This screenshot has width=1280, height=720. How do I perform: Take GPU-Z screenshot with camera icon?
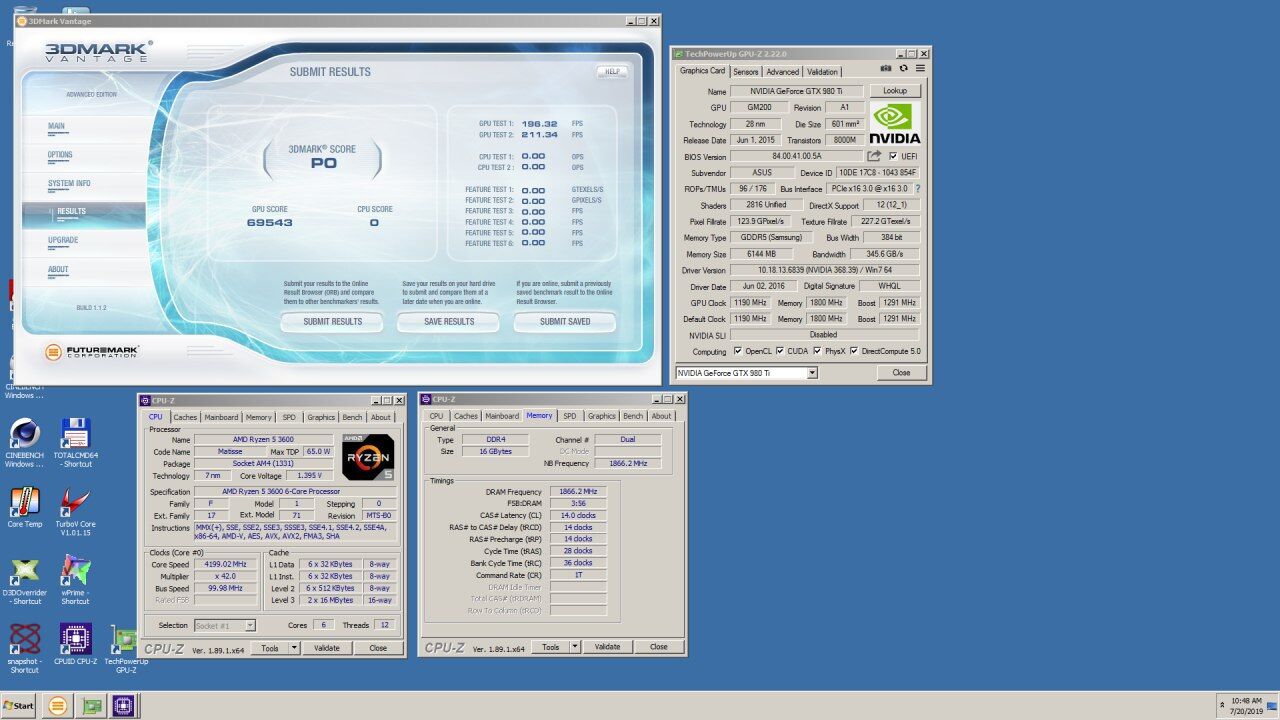pos(886,68)
